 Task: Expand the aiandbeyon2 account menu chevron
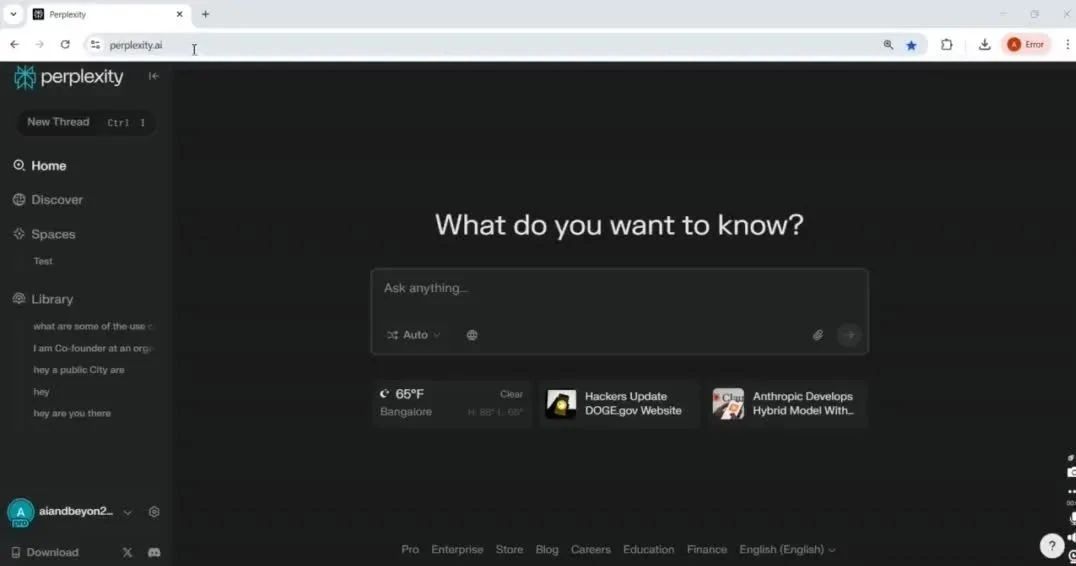pyautogui.click(x=128, y=512)
